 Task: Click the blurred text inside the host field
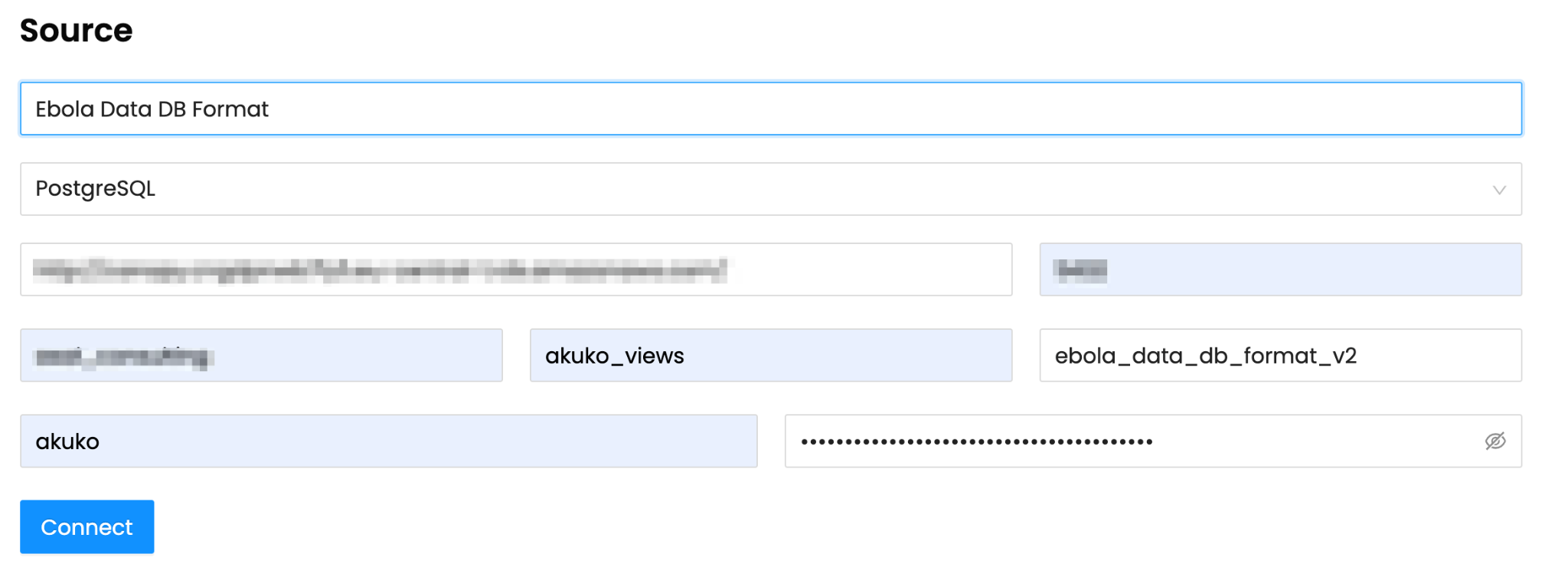point(379,269)
